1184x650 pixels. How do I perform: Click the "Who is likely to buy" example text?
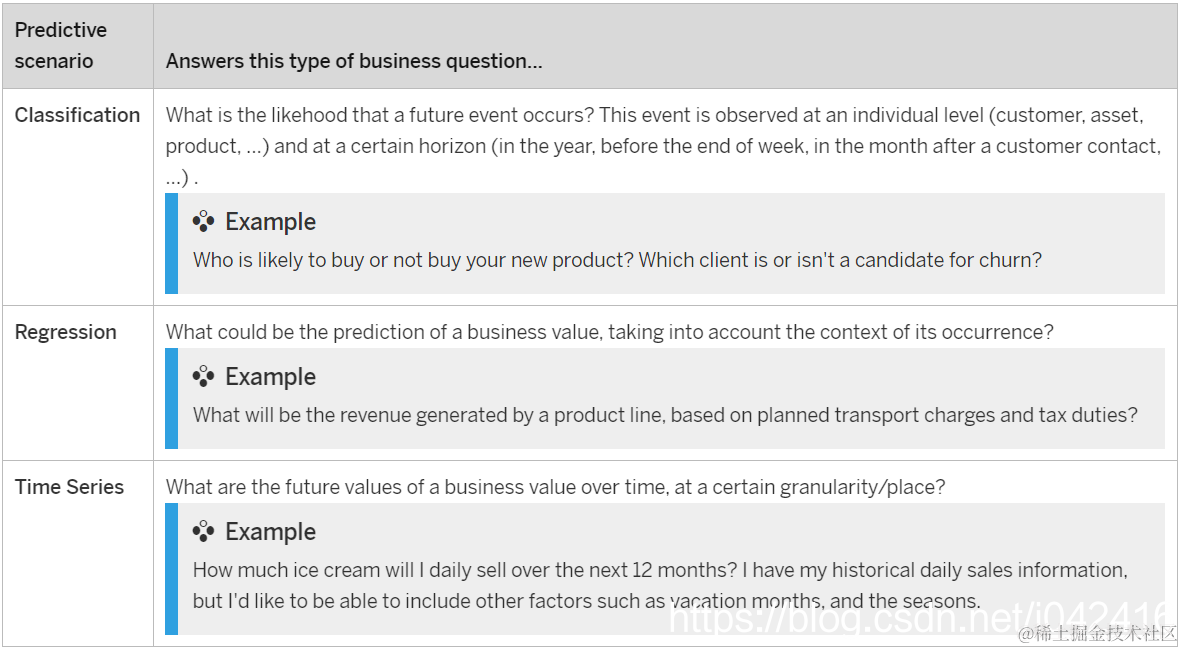pos(617,260)
